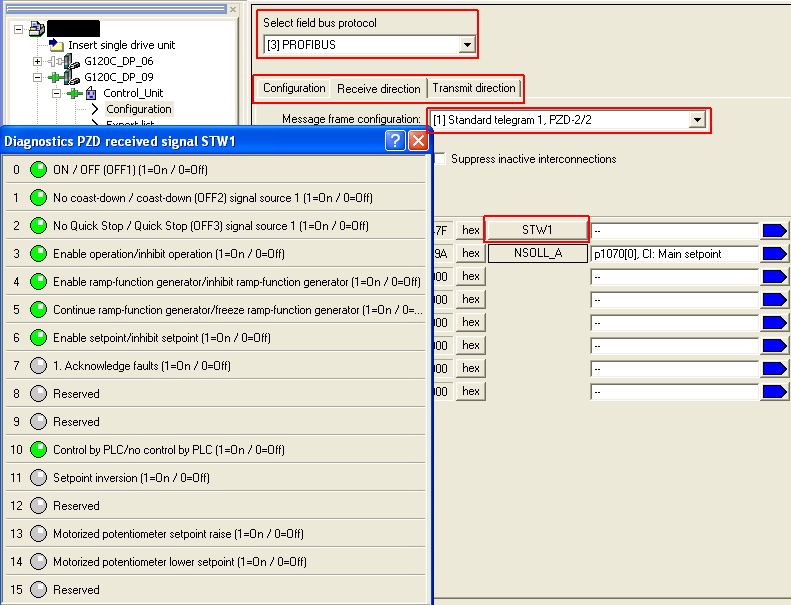Enable Suppress inactive interconnections checkbox
Viewport: 791px width, 605px height.
coord(440,159)
